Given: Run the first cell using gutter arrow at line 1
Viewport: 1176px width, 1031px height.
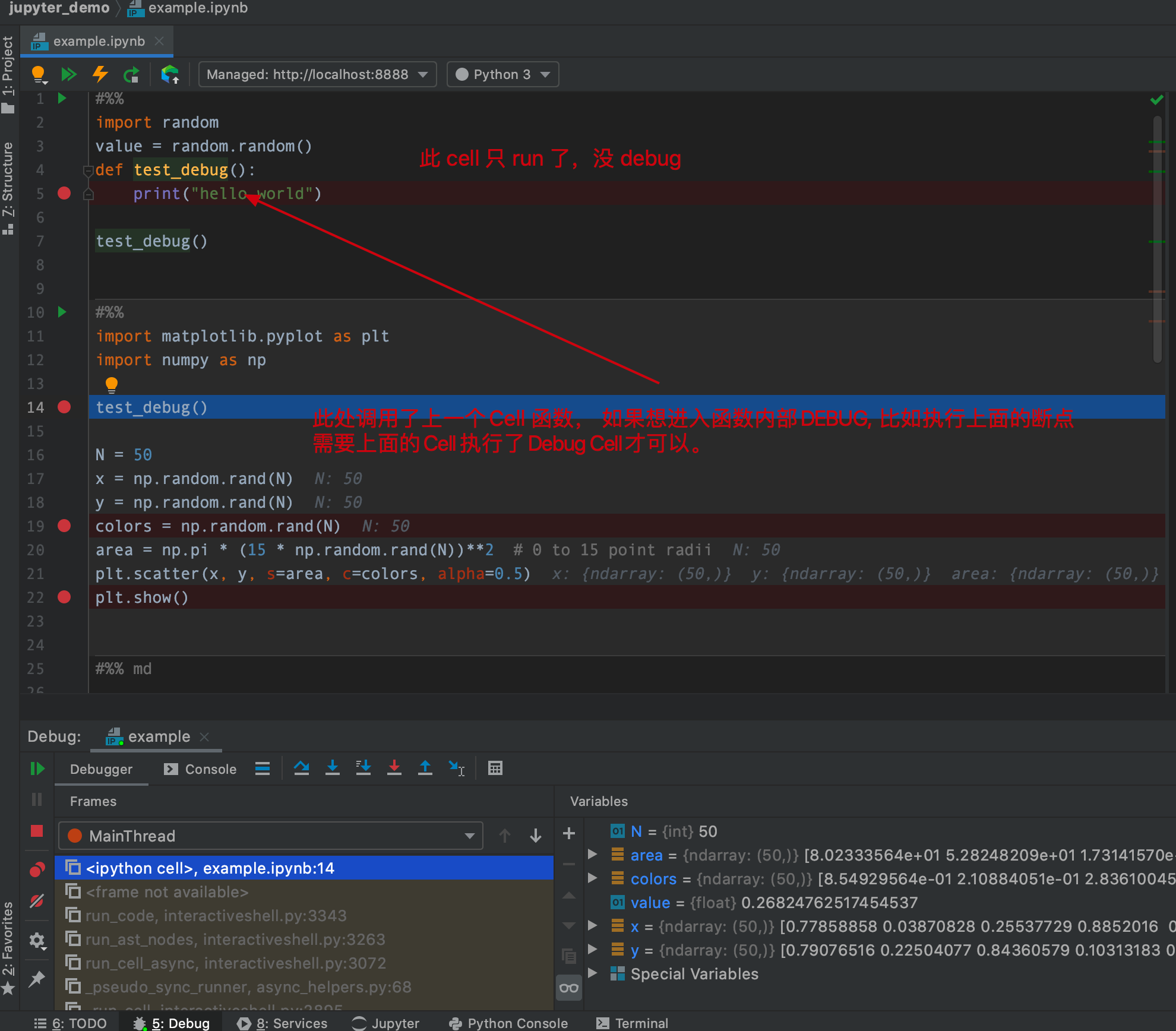Looking at the screenshot, I should coord(62,98).
